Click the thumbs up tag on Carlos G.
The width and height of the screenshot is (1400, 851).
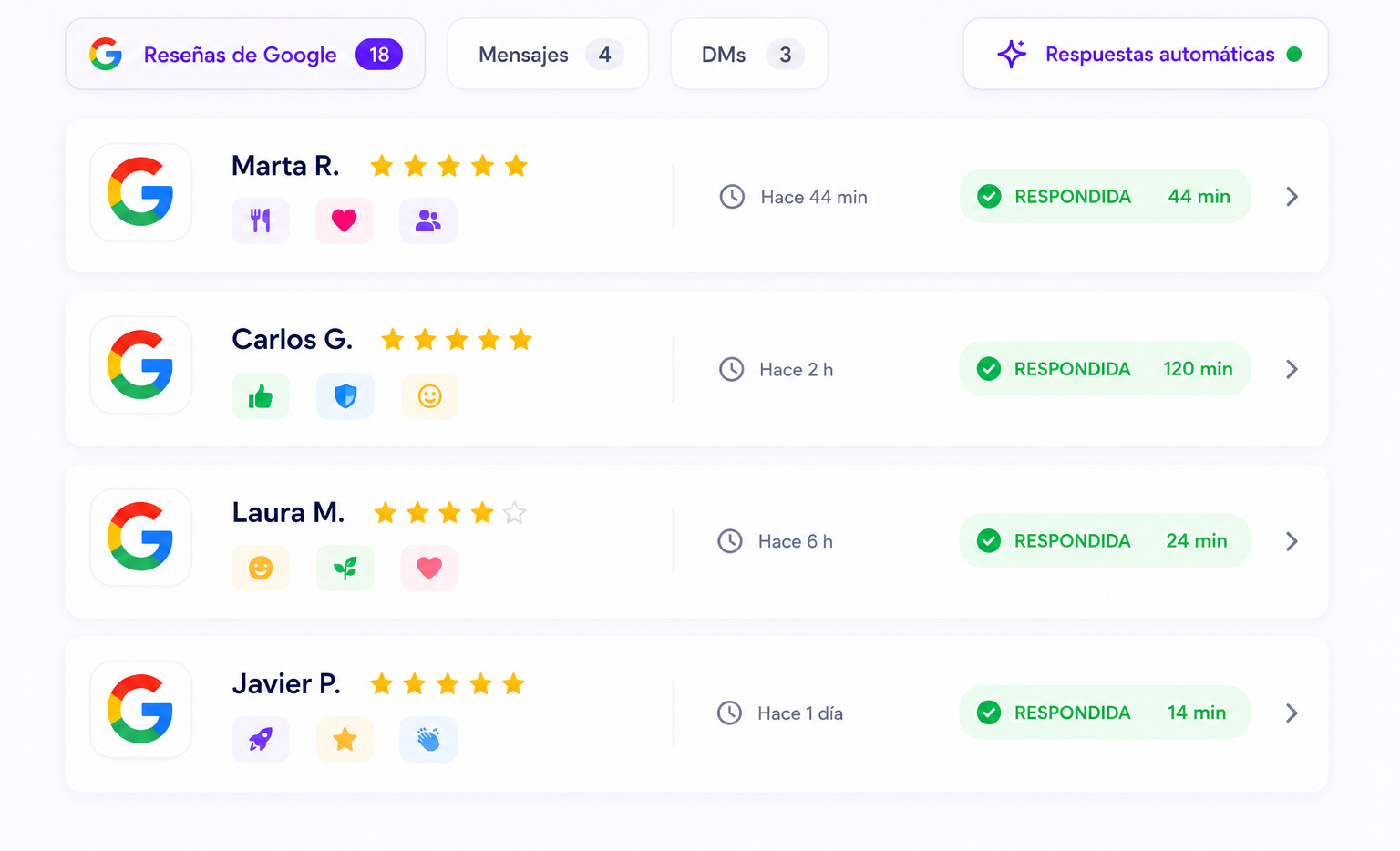pyautogui.click(x=261, y=396)
